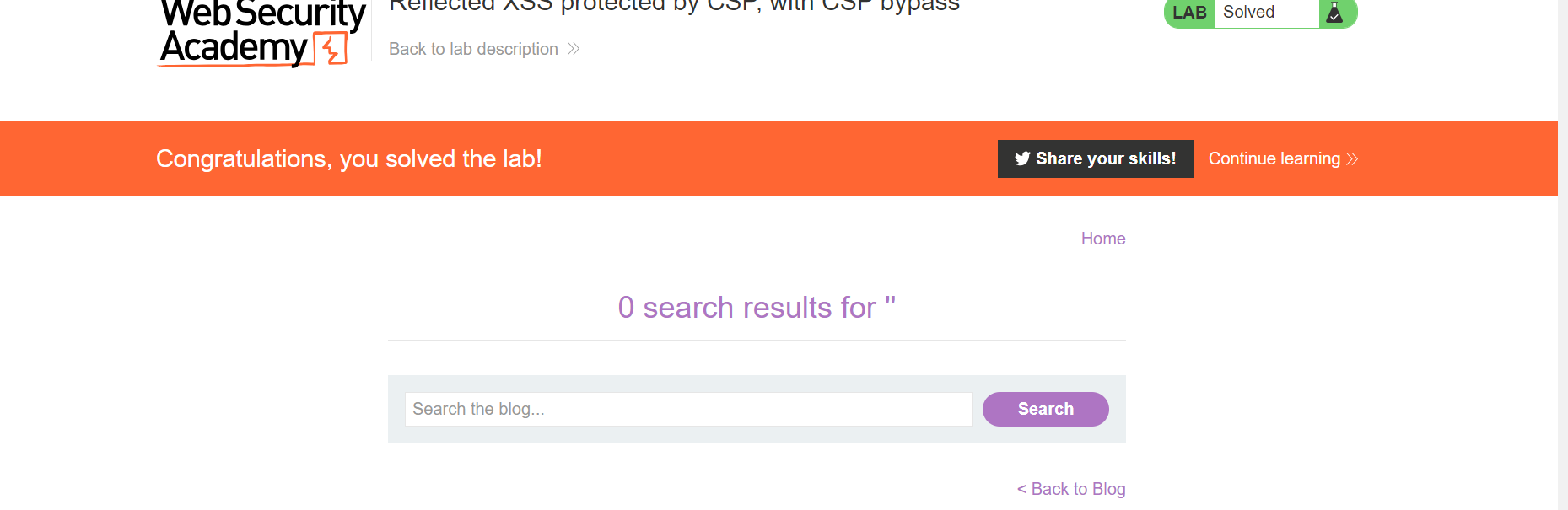This screenshot has width=1568, height=510.
Task: Click the double chevron after Back to lab description
Action: pos(573,49)
